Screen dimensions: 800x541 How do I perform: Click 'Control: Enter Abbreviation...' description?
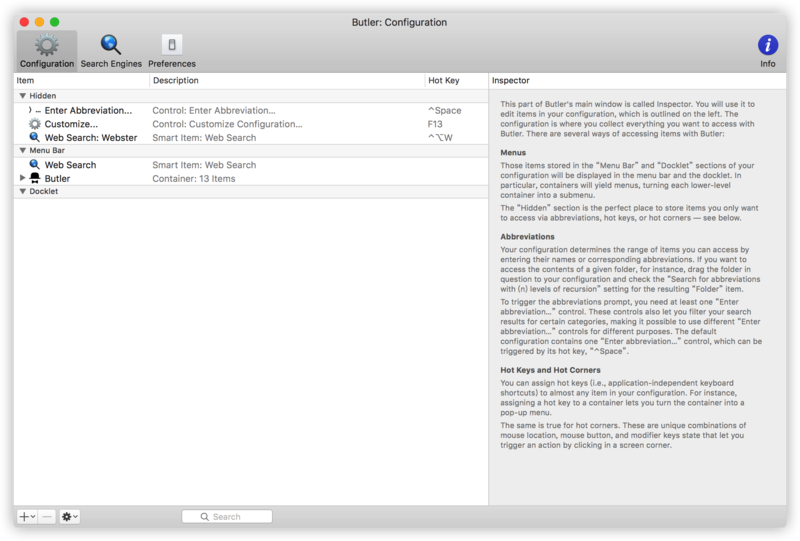click(x=214, y=110)
